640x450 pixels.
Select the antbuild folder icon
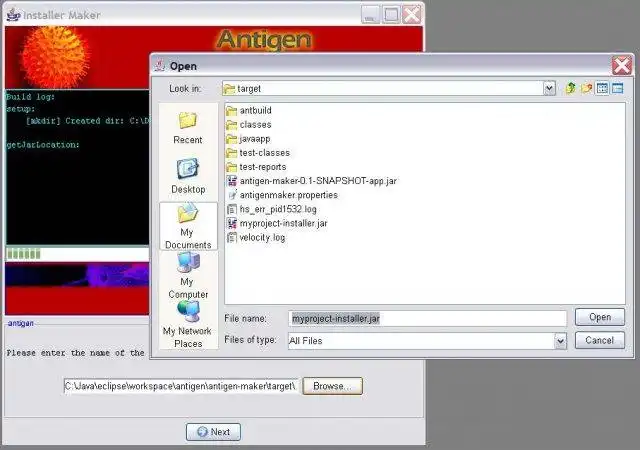231,111
